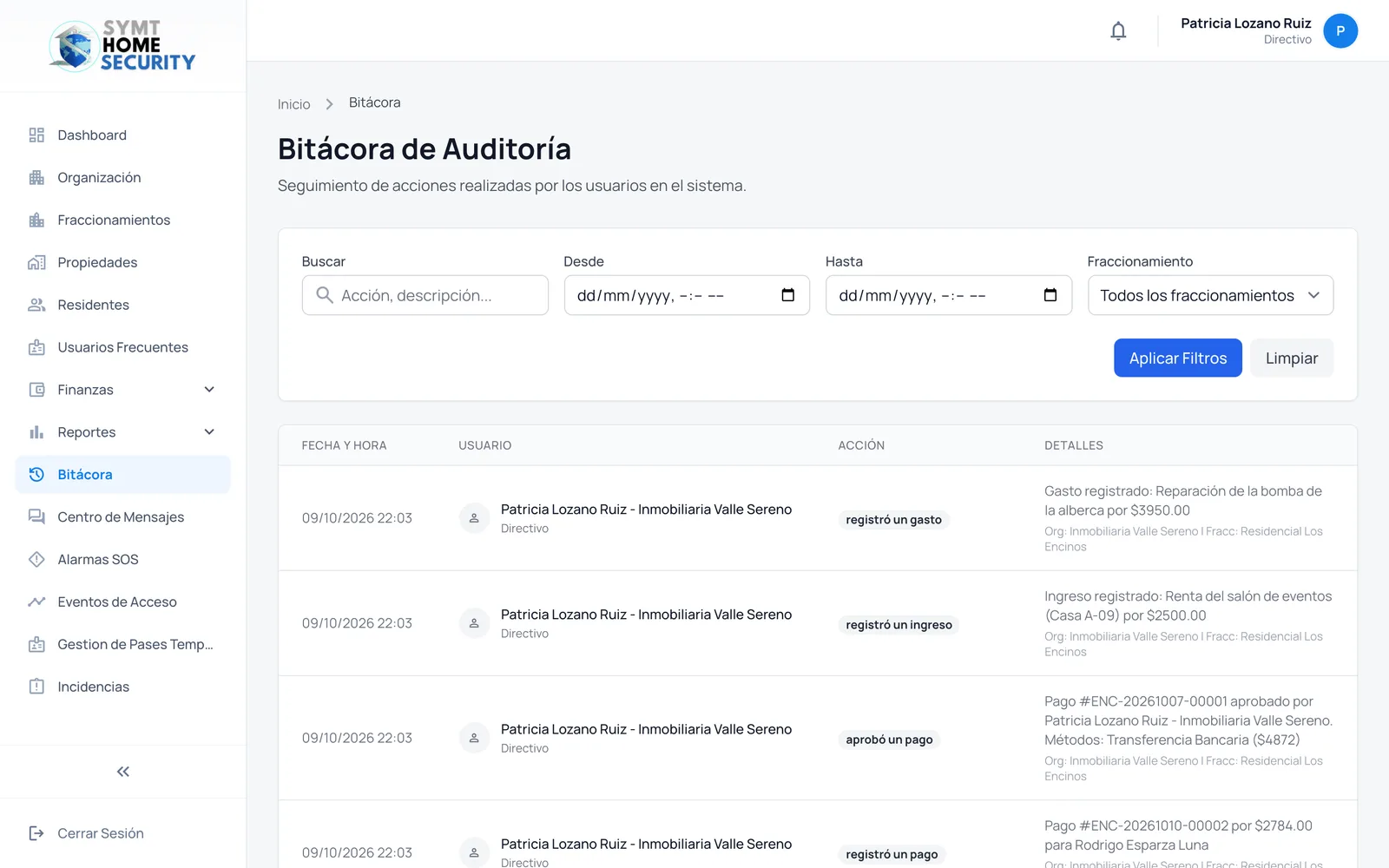Viewport: 1389px width, 868px height.
Task: Open Dashboard from the sidebar
Action: point(123,135)
